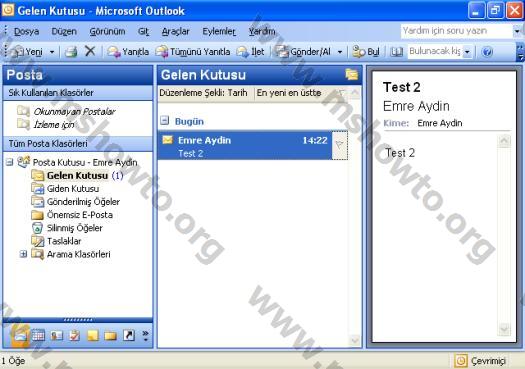This screenshot has height=369, width=525.
Task: Open Tasks from navigation bar icons
Action: click(75, 335)
